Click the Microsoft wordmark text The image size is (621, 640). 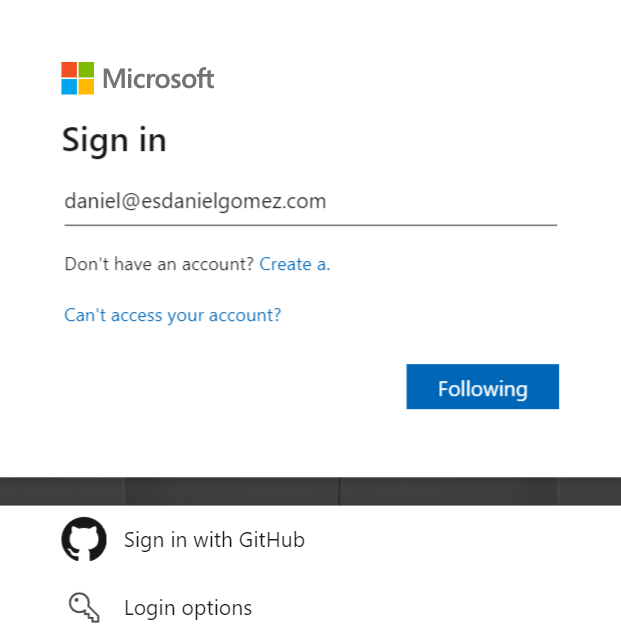(158, 78)
